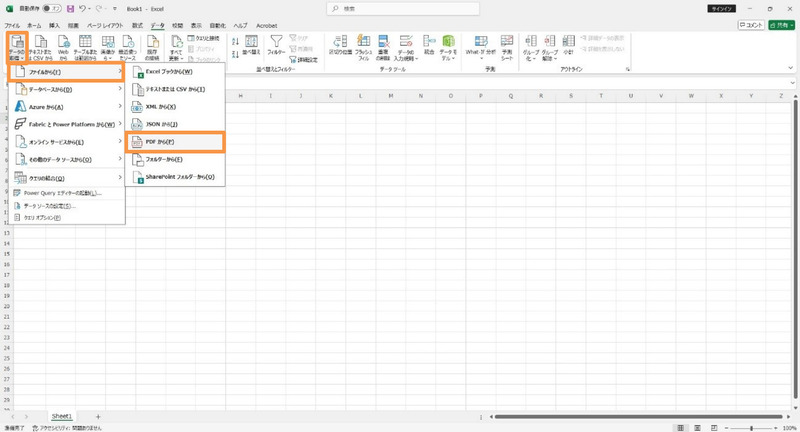Click the green 共有 share button
Image resolution: width=800 pixels, height=432 pixels.
pos(782,25)
